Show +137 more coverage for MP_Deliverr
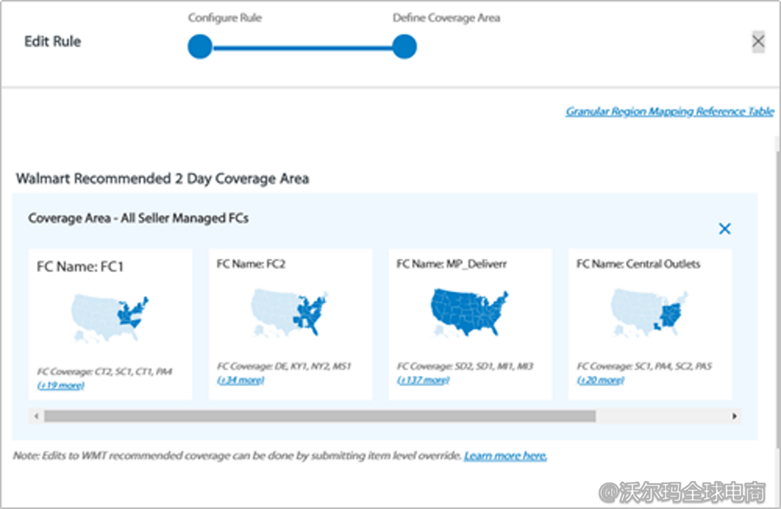This screenshot has height=509, width=781. [x=423, y=380]
